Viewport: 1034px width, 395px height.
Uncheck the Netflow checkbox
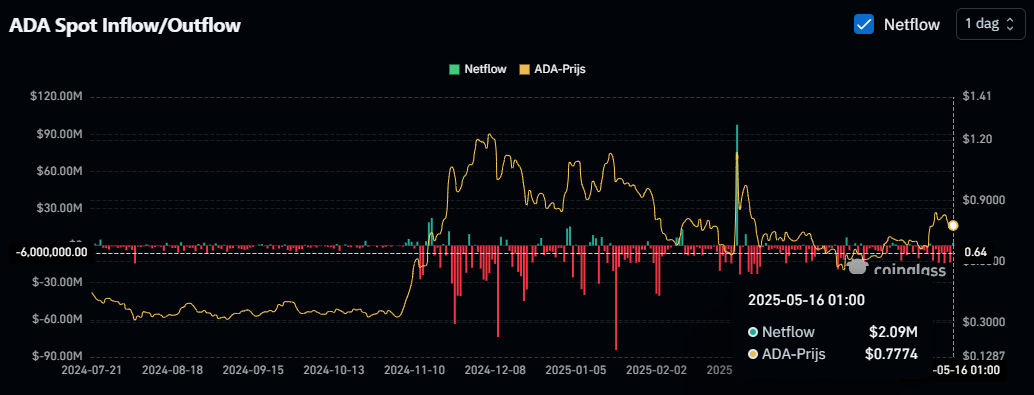point(863,24)
